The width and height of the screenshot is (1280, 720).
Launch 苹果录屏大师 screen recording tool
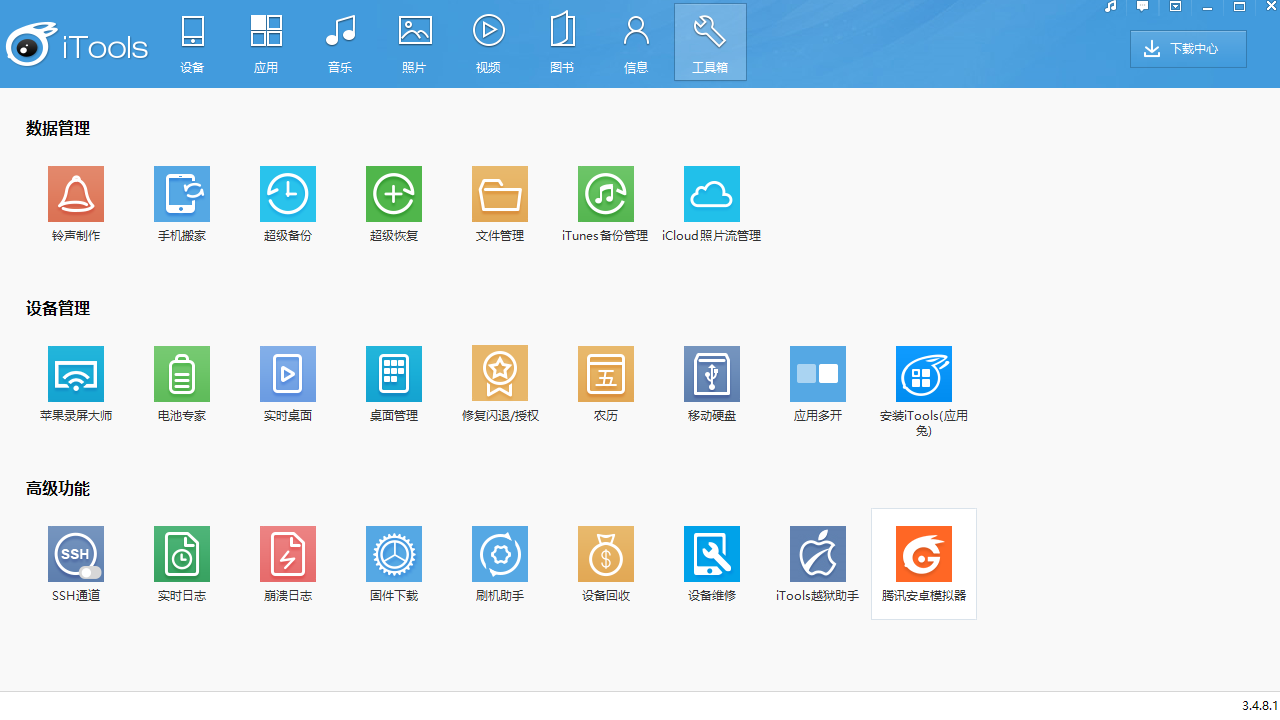pyautogui.click(x=75, y=373)
